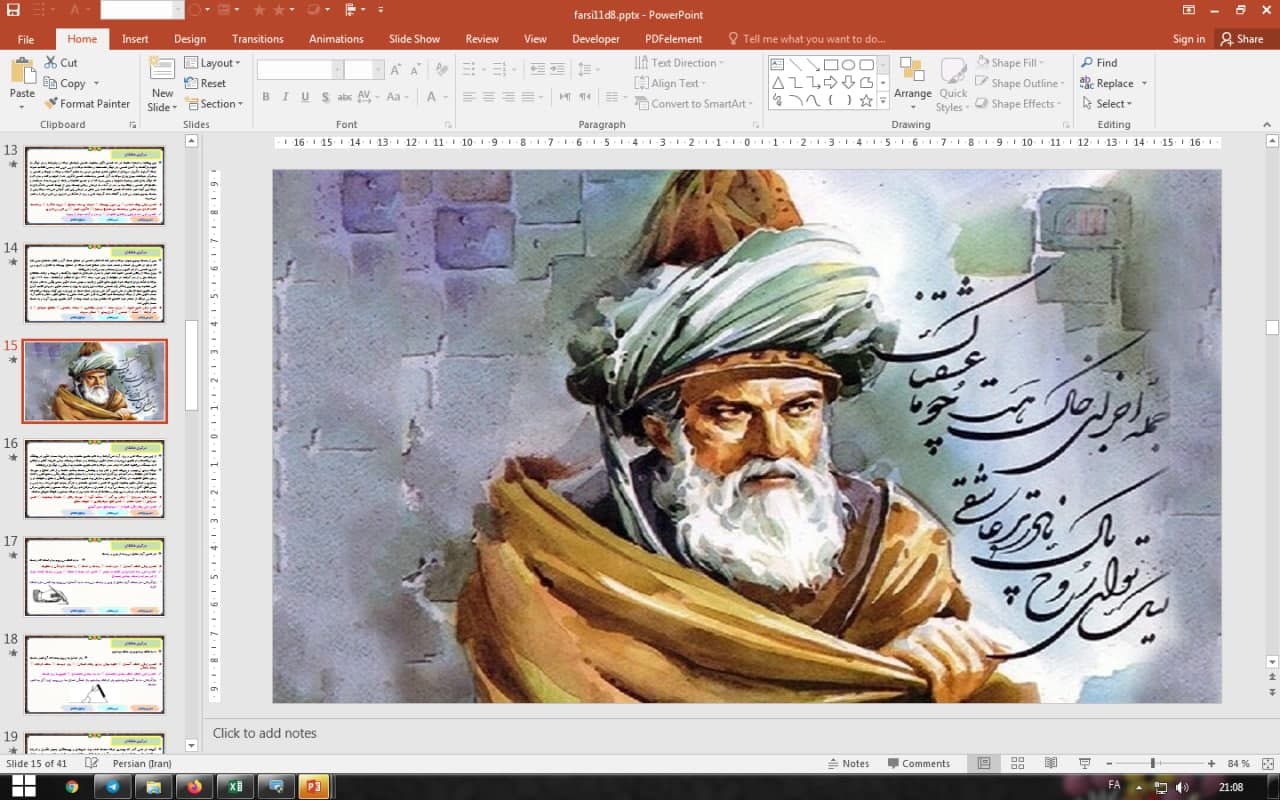Open Excel from the taskbar
Screen dimensions: 1280x800
click(x=236, y=786)
